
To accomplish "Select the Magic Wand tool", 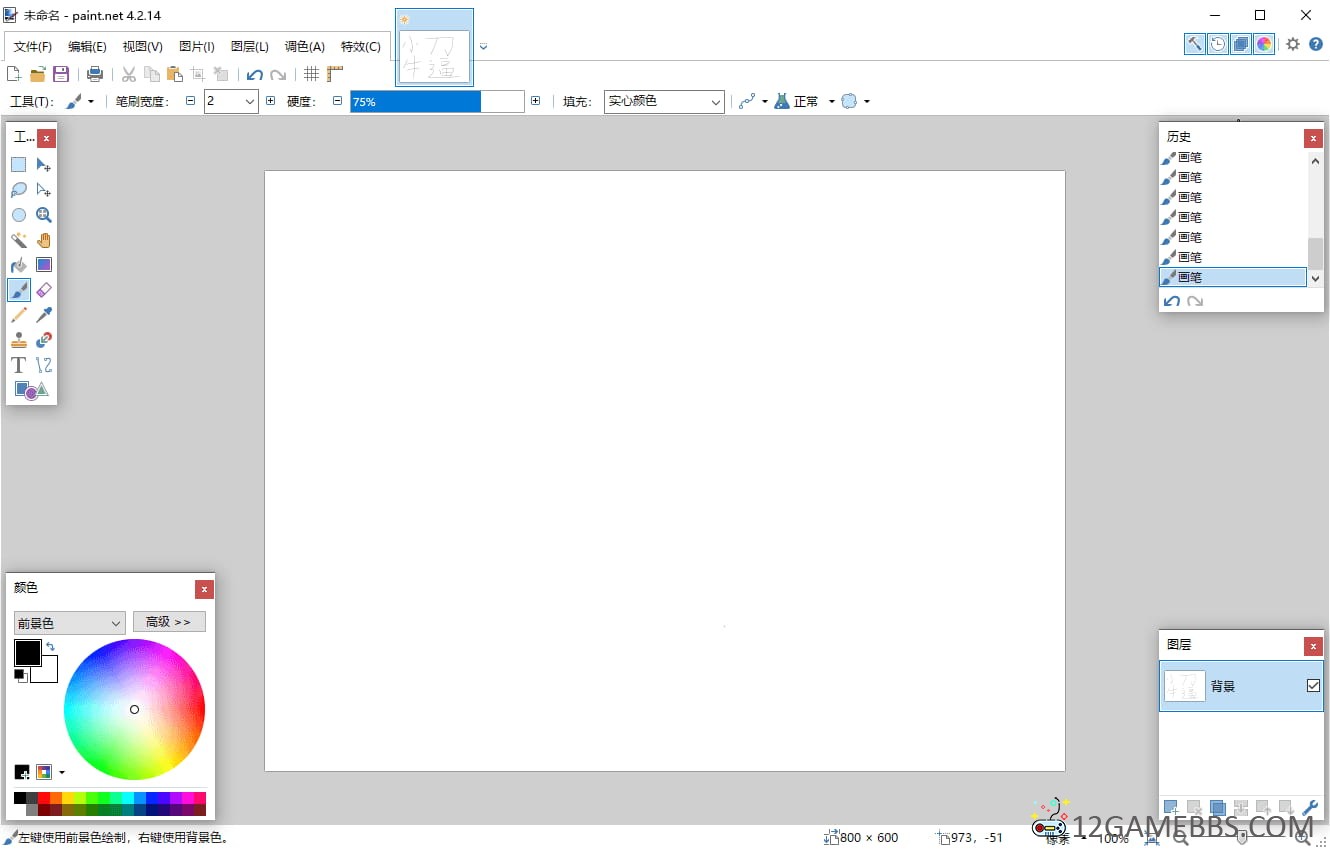I will (x=19, y=240).
